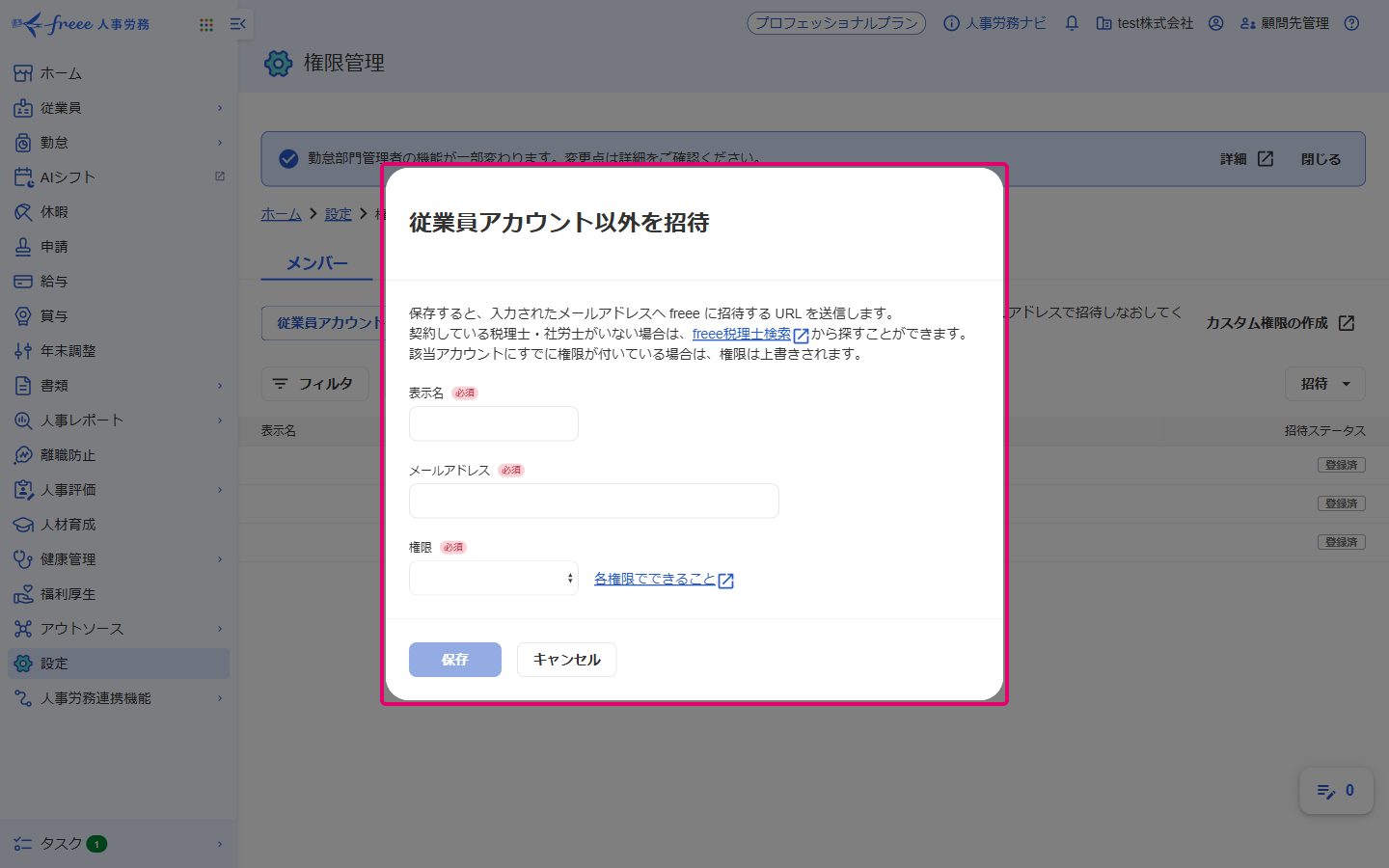Click the 申請 stamp icon
This screenshot has width=1389, height=868.
pos(23,247)
